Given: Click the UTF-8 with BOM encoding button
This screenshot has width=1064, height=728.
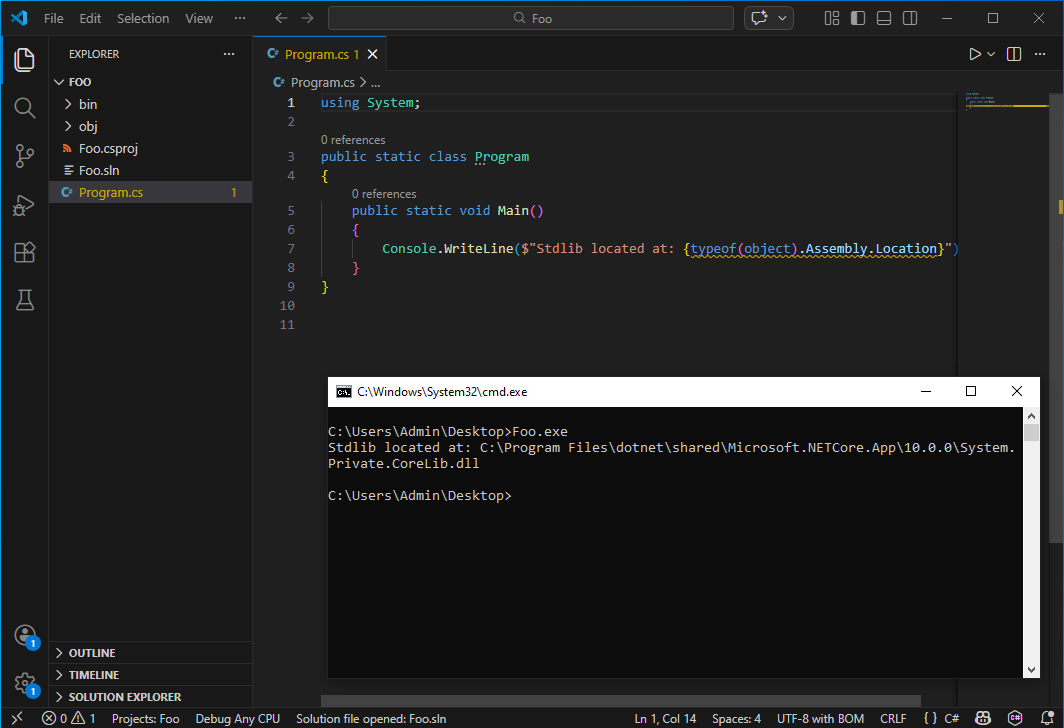Looking at the screenshot, I should pos(820,718).
